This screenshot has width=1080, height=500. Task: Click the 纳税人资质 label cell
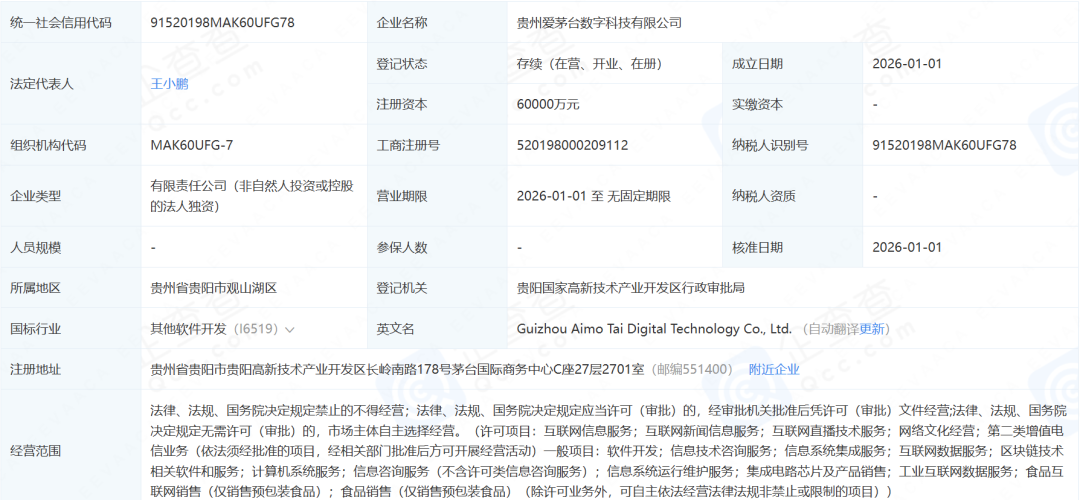[792, 196]
